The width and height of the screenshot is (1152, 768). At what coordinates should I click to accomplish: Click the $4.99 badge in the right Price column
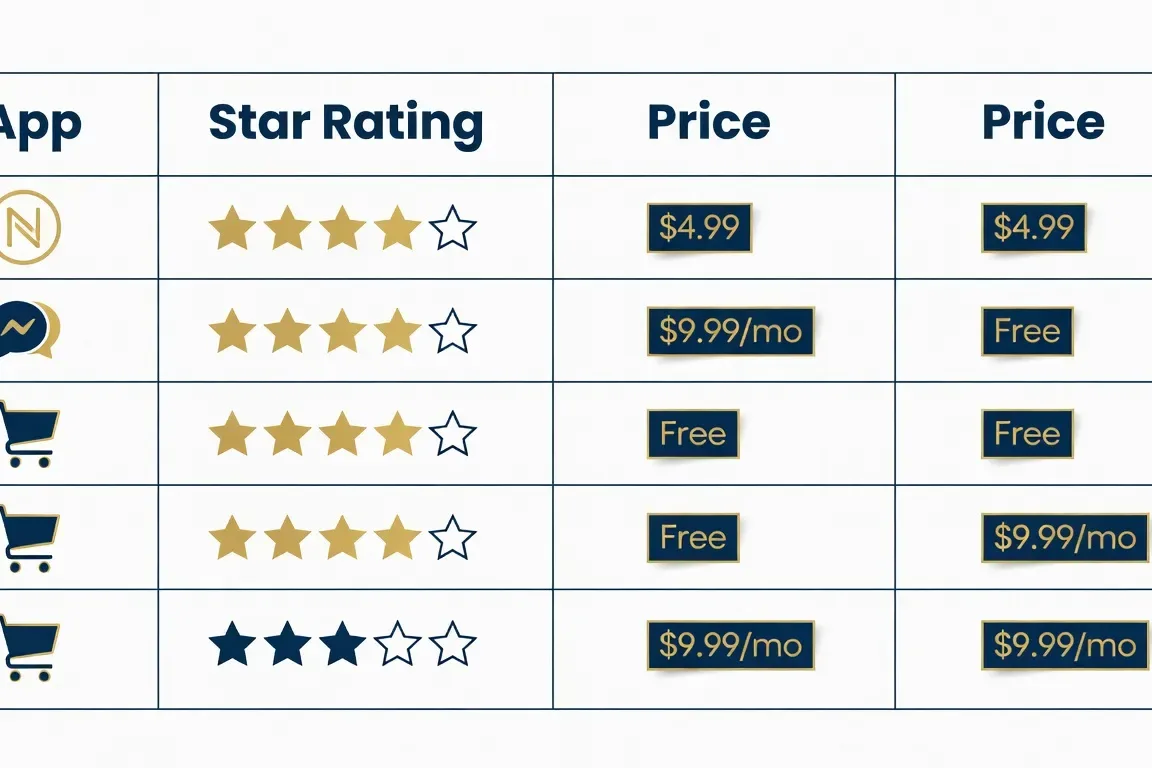point(1034,228)
